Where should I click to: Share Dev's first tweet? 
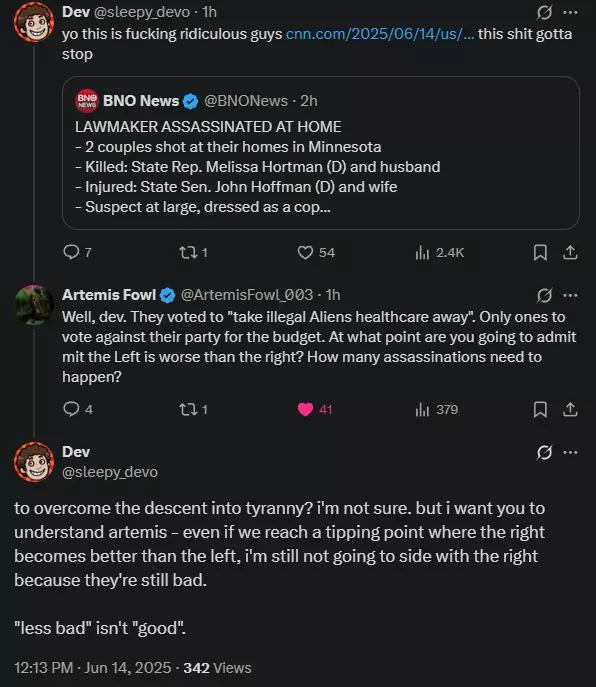click(570, 252)
